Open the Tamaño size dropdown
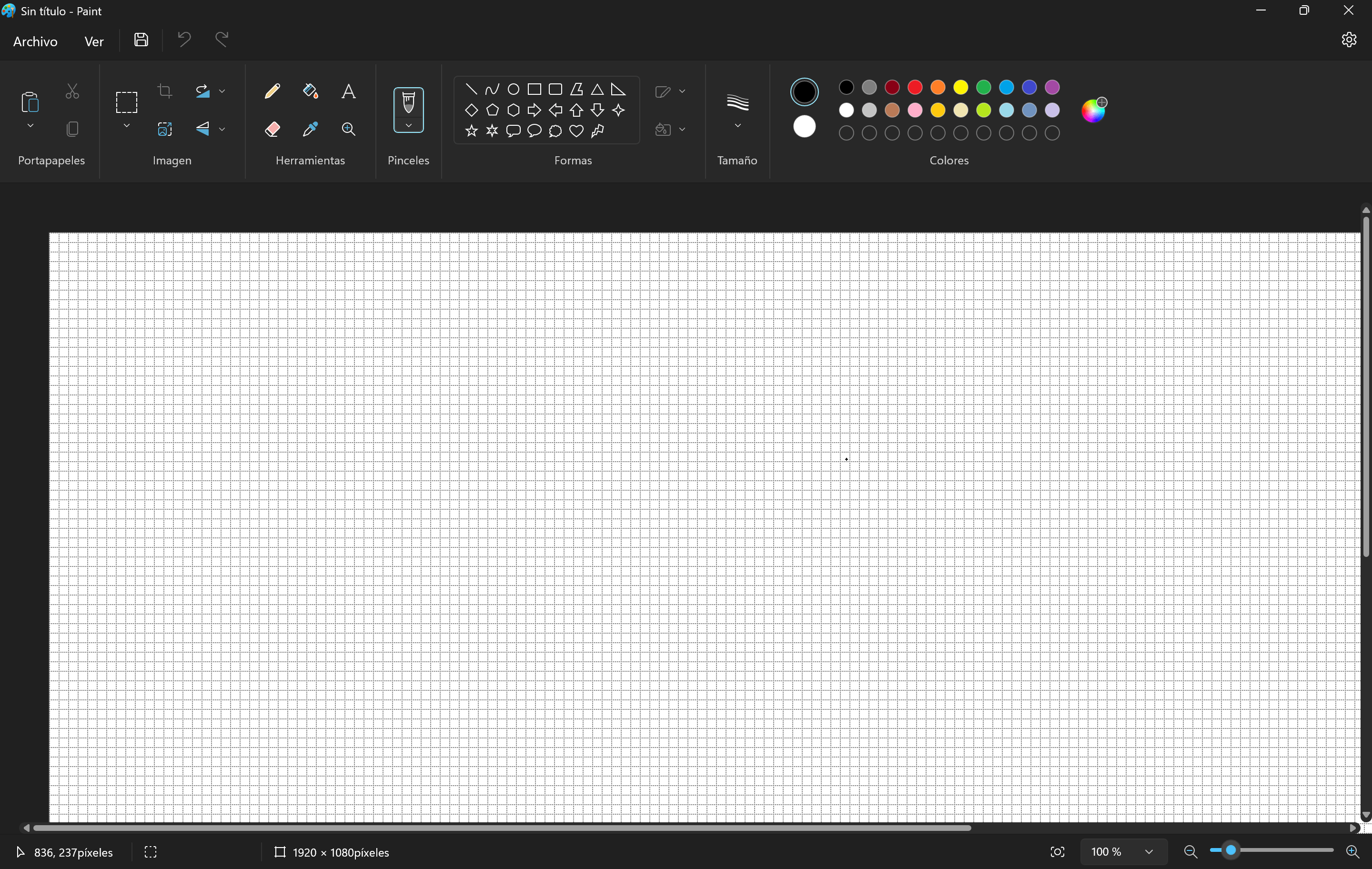The width and height of the screenshot is (1372, 869). pyautogui.click(x=737, y=124)
